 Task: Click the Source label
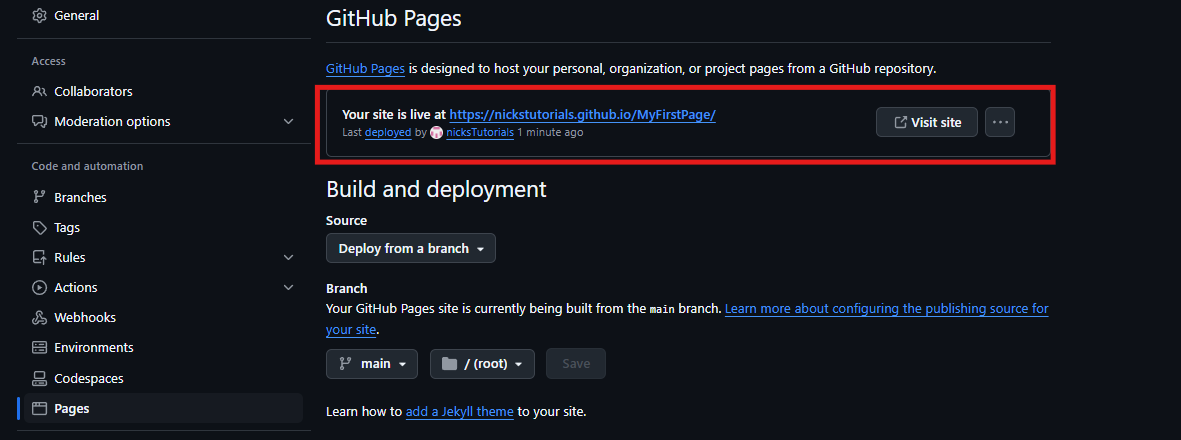[x=346, y=221]
